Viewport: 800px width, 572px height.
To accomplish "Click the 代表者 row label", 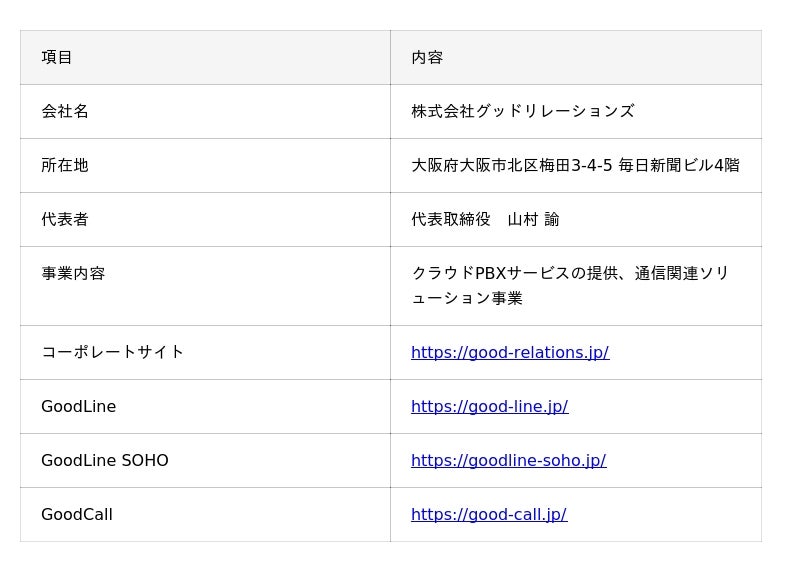I will point(65,220).
